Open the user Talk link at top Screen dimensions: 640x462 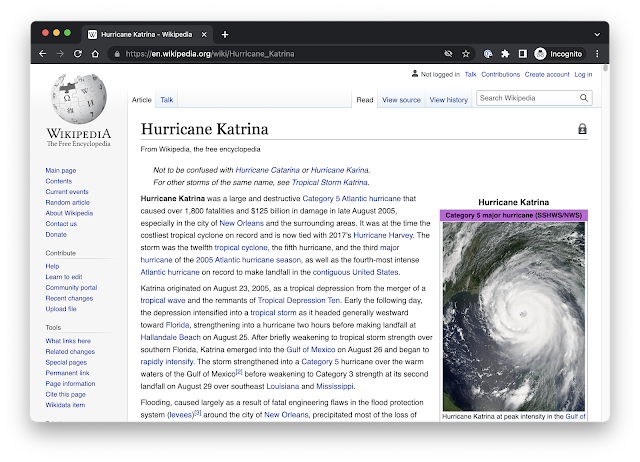click(470, 74)
